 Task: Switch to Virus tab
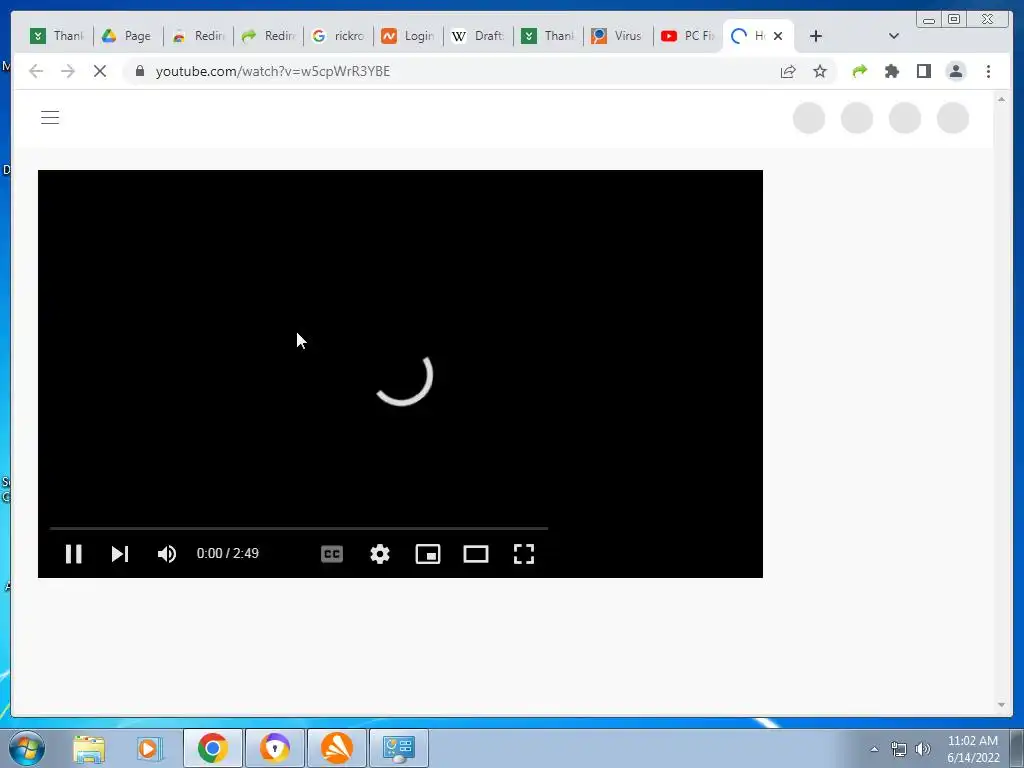pyautogui.click(x=618, y=36)
